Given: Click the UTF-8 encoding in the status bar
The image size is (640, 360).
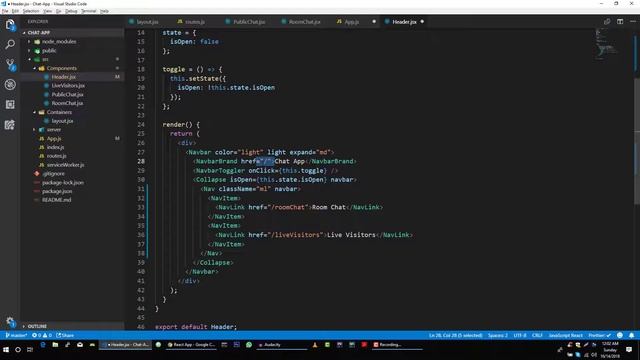Looking at the screenshot, I should [520, 335].
